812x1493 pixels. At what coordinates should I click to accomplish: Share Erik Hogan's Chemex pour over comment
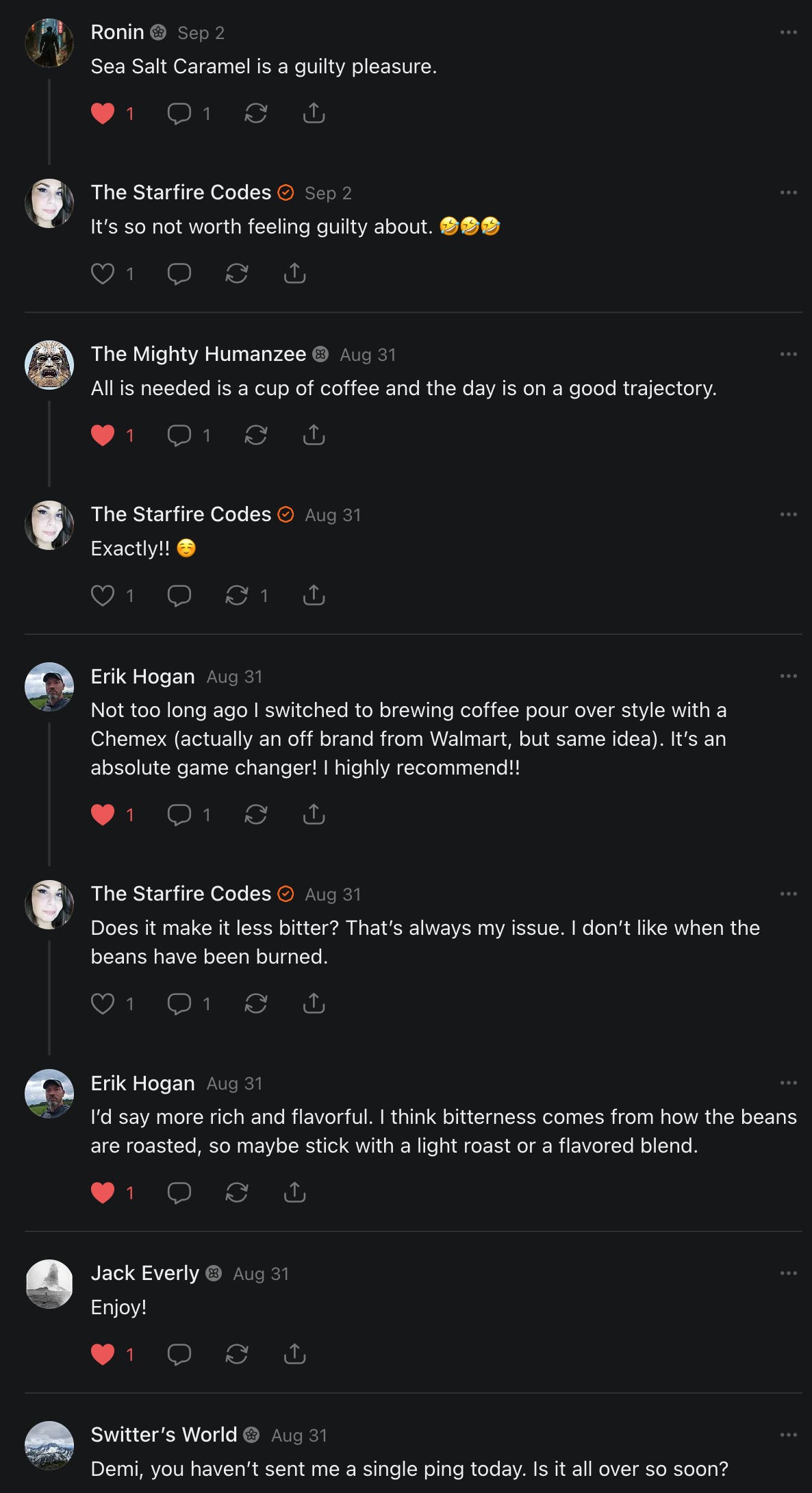click(x=314, y=814)
